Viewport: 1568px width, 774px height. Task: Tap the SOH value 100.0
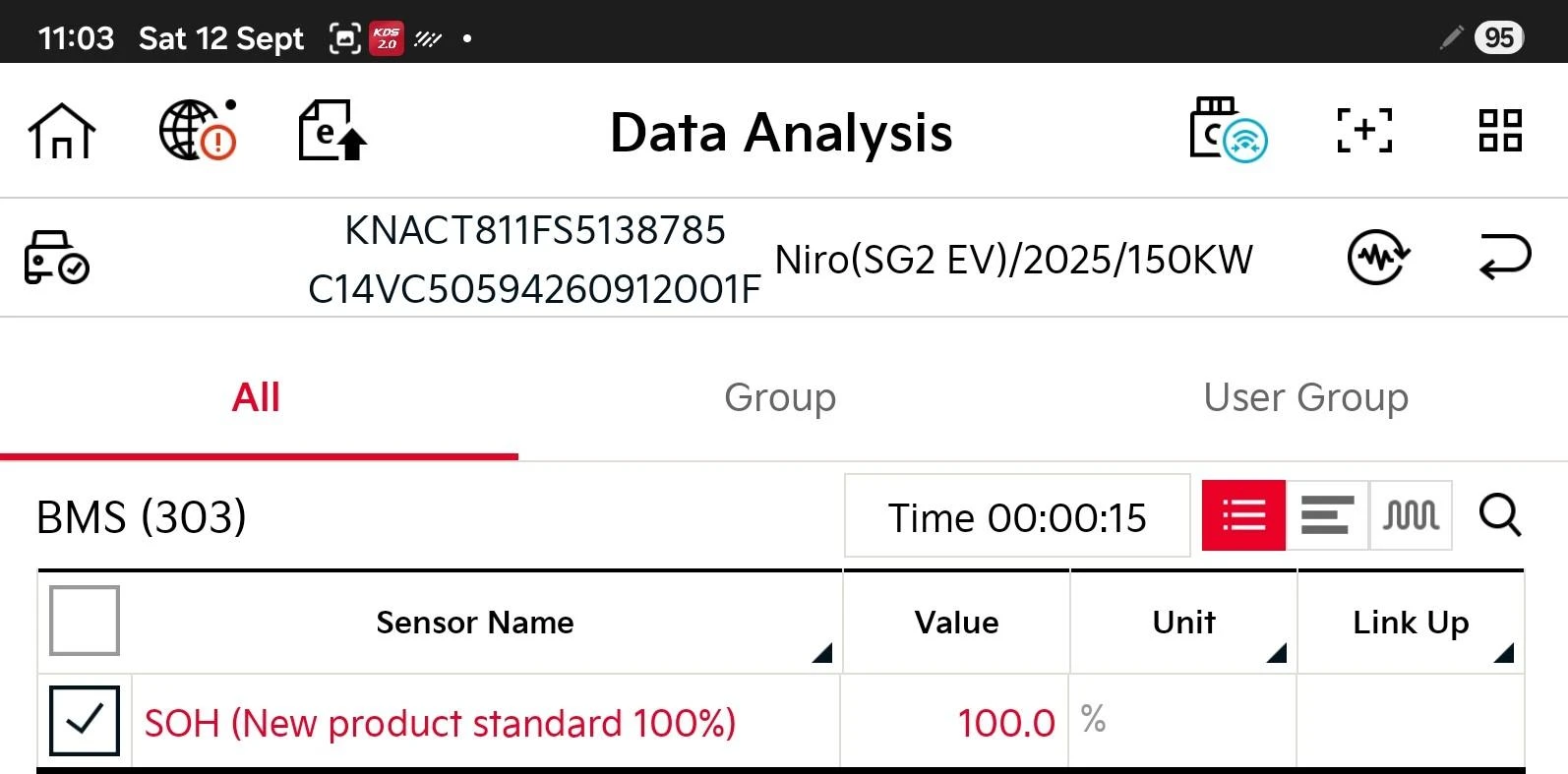coord(1006,723)
